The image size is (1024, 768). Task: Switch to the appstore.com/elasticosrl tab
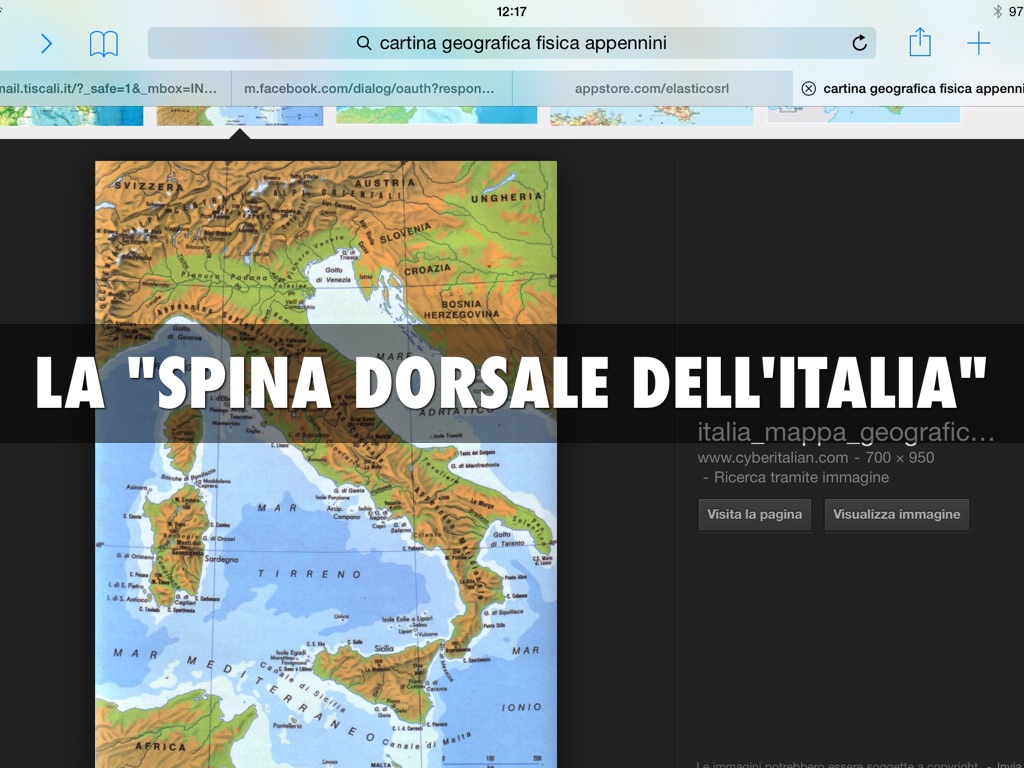point(651,88)
